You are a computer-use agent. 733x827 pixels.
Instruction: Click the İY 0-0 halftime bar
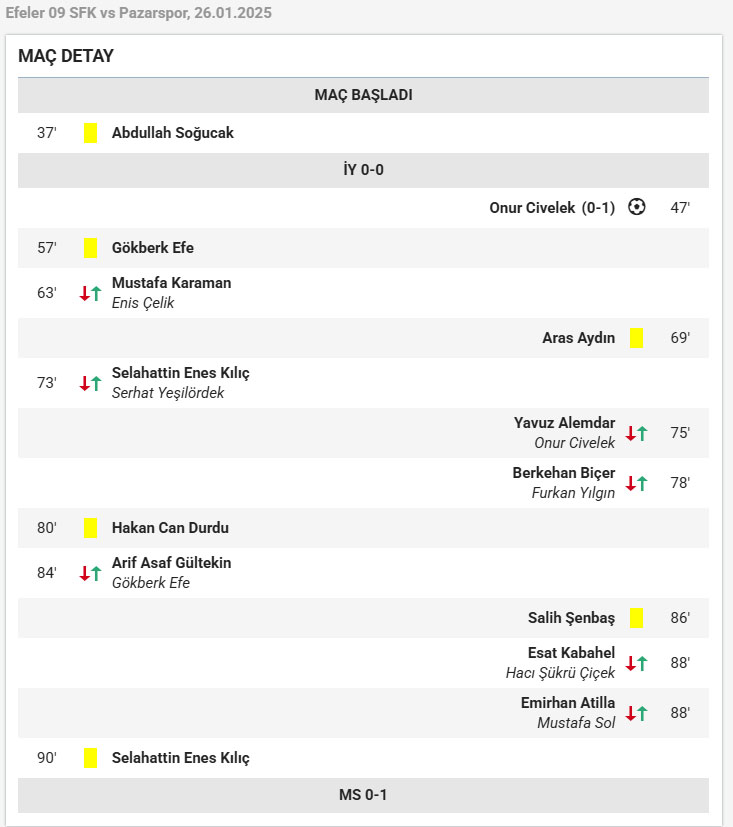point(363,170)
